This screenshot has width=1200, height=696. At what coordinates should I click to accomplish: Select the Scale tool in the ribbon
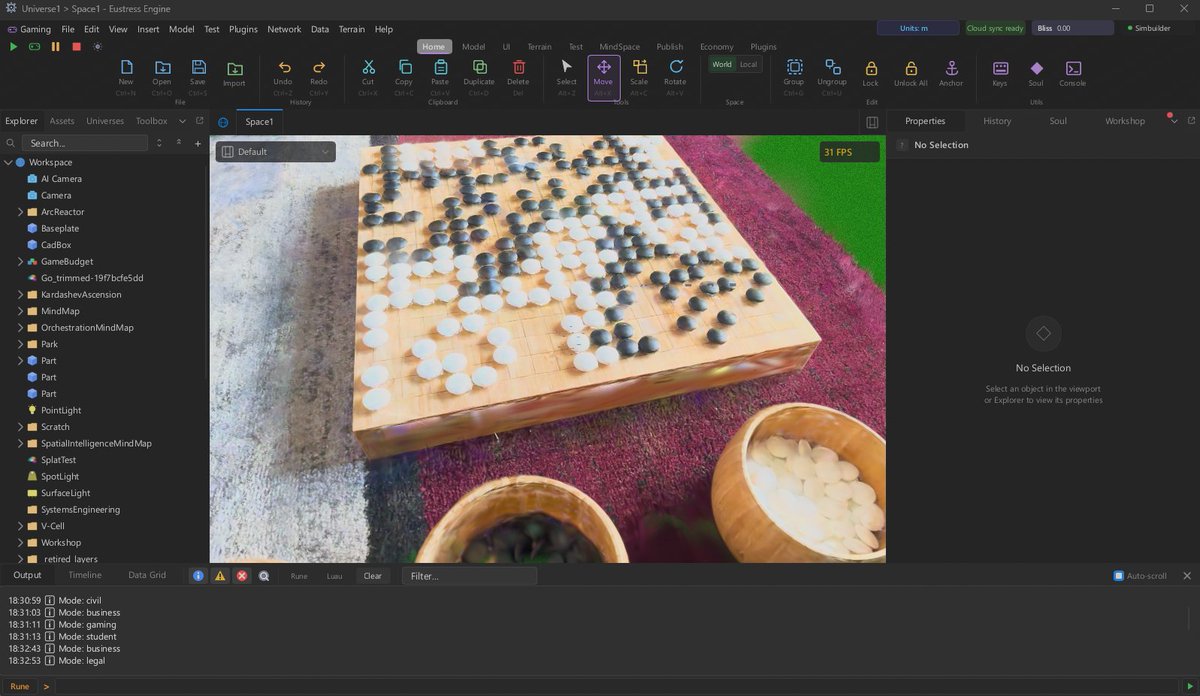(x=639, y=74)
